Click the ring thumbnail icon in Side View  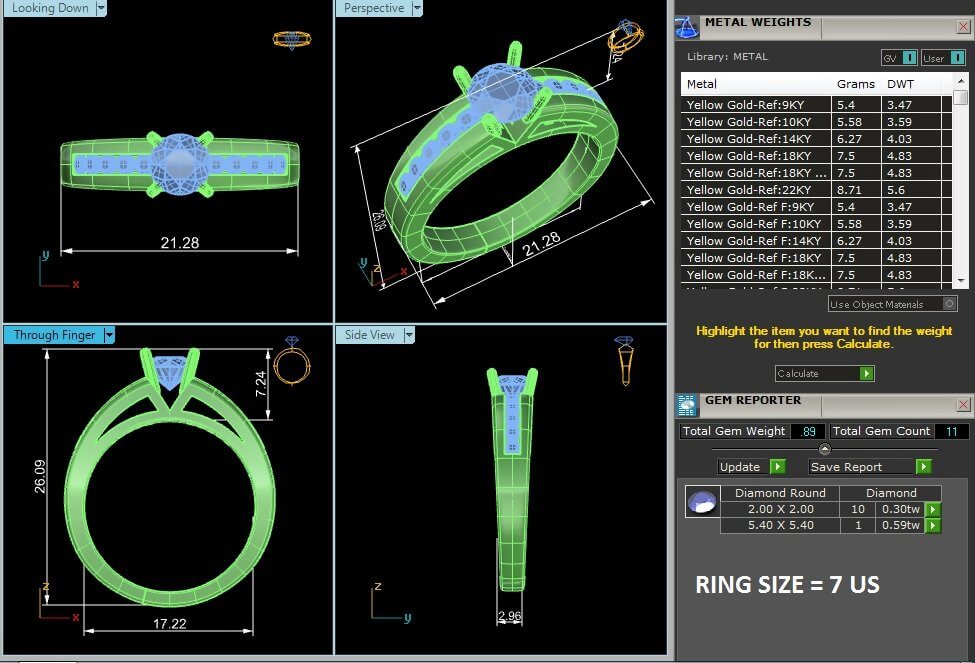tap(624, 360)
